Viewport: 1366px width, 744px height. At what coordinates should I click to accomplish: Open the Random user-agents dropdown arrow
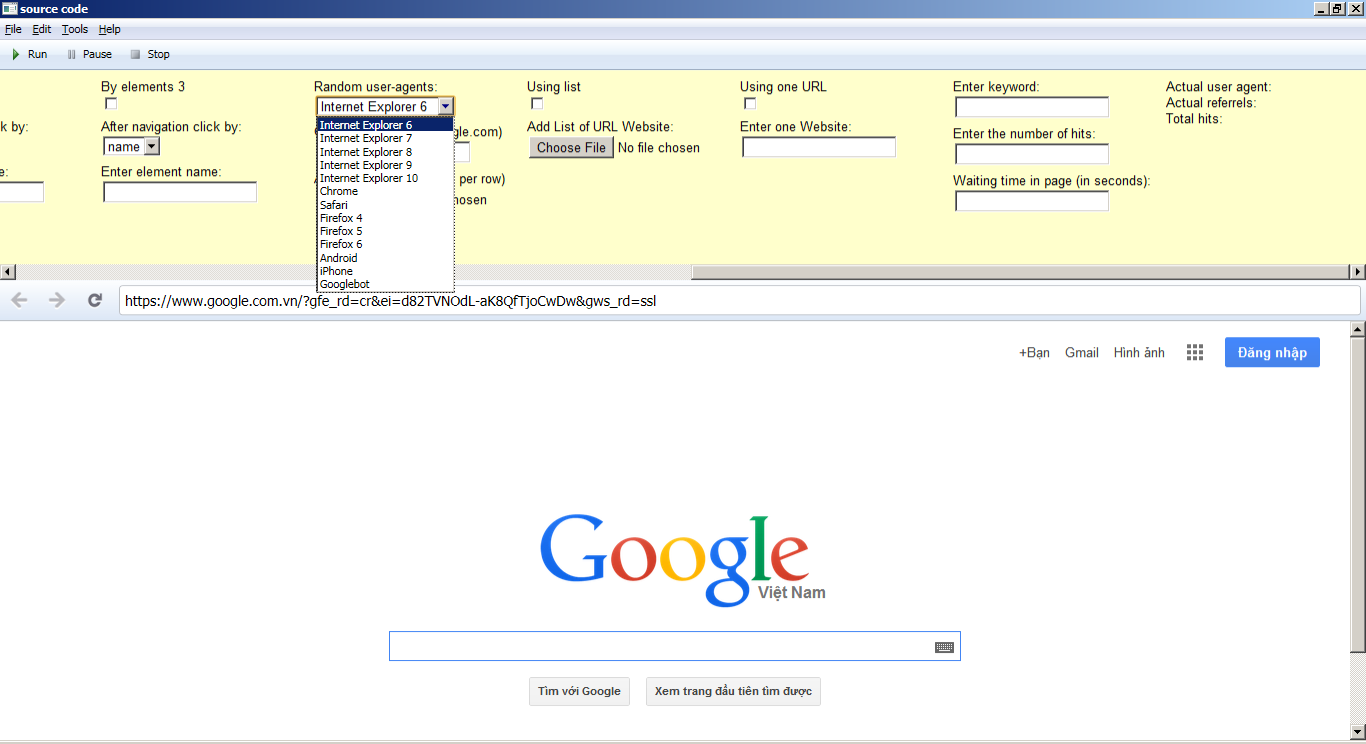(x=445, y=107)
